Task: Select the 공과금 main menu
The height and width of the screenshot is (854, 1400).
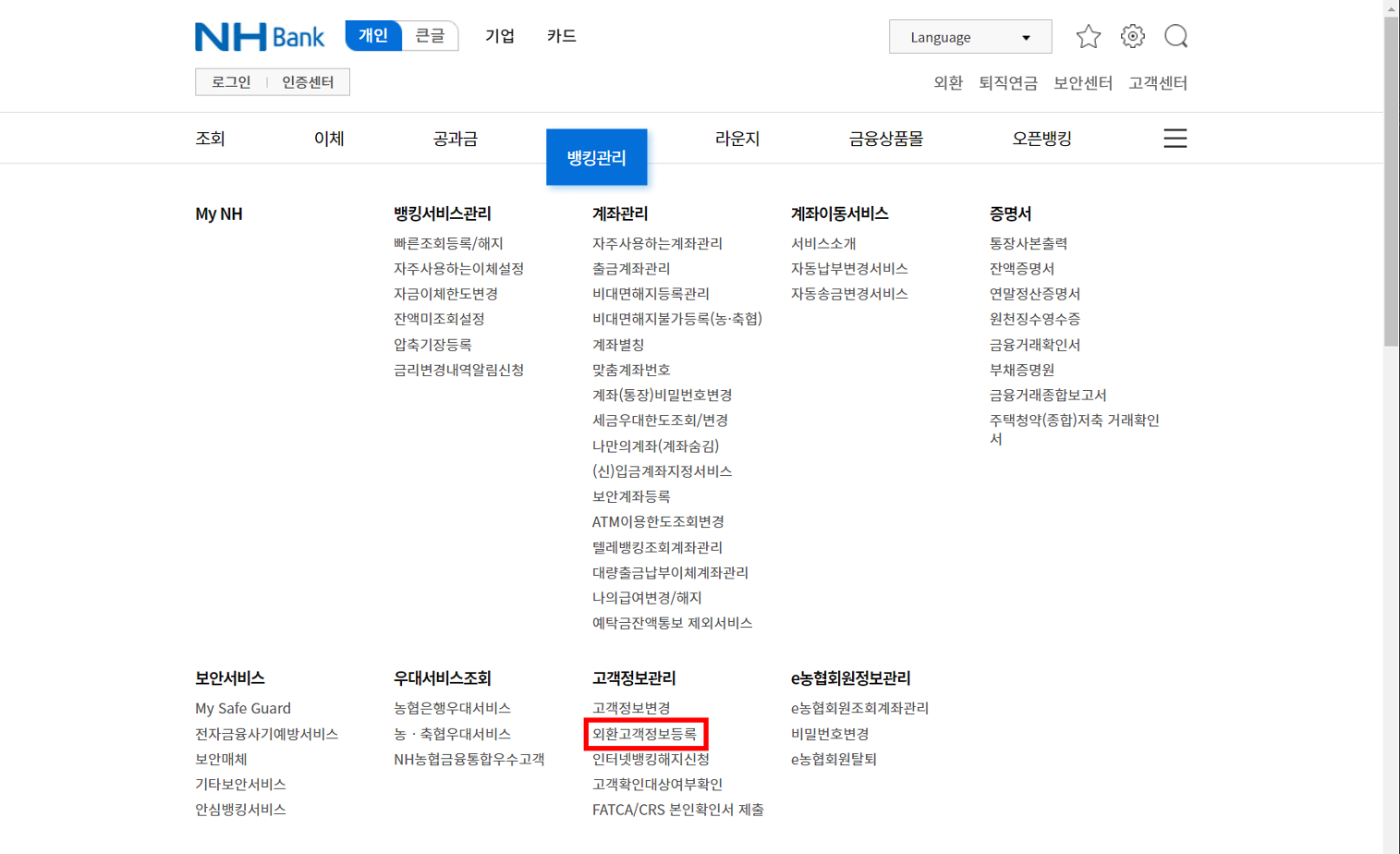Action: click(x=455, y=139)
